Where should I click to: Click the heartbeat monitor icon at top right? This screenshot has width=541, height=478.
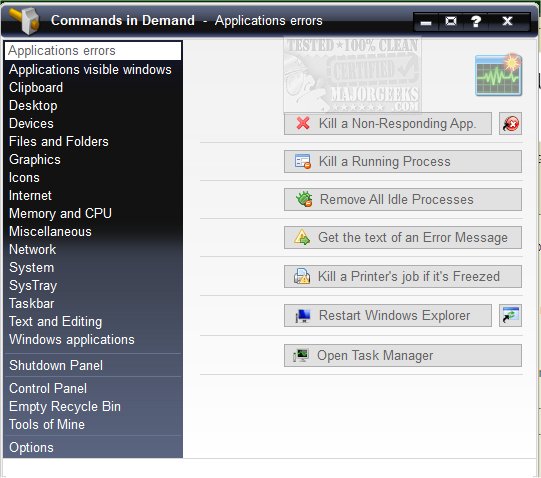click(499, 75)
